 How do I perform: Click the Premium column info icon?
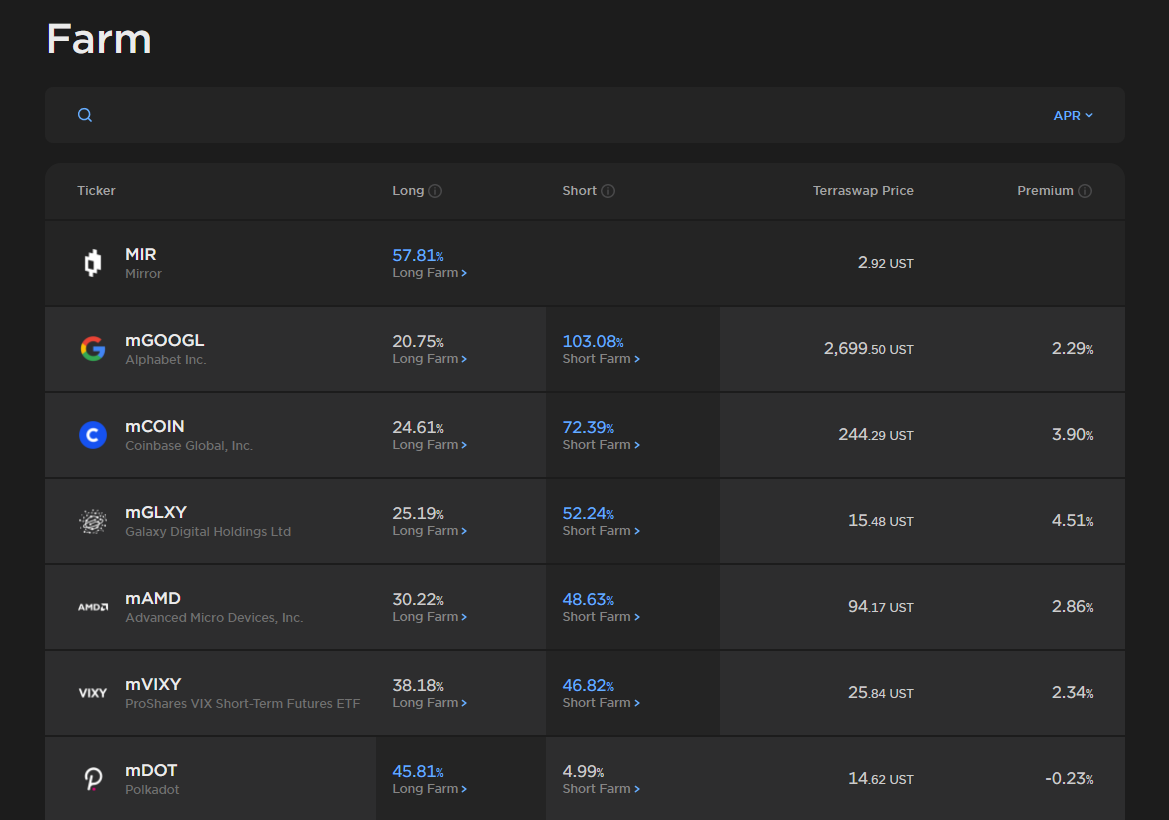click(x=1086, y=191)
